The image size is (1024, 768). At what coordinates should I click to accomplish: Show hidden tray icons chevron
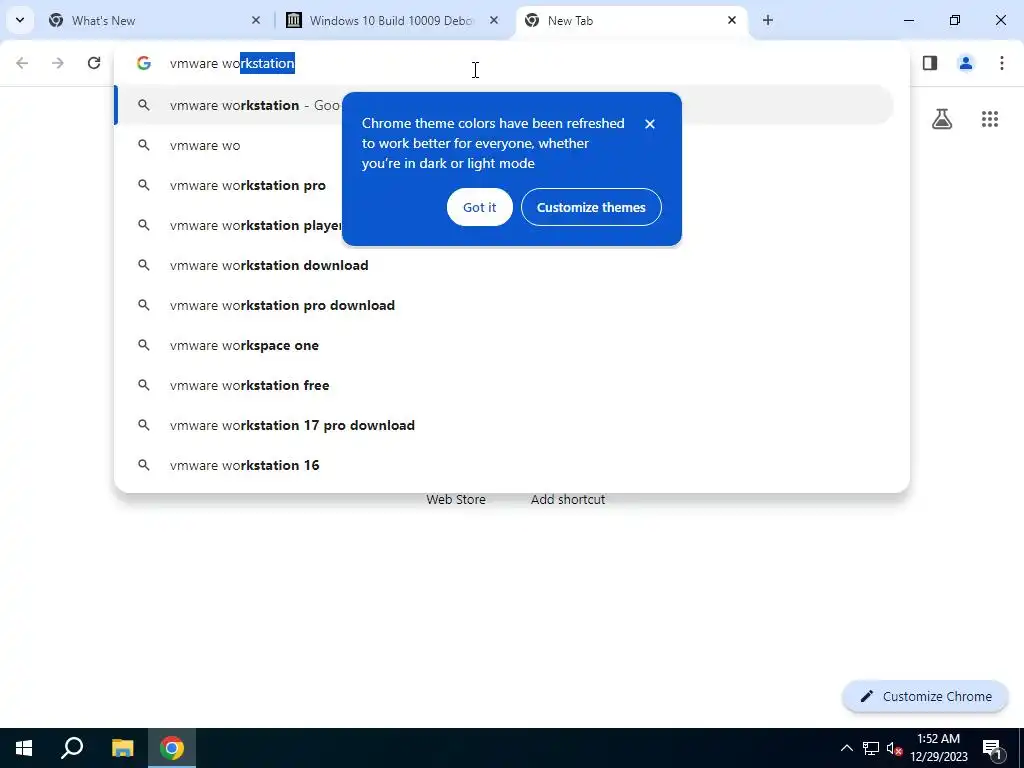(846, 748)
